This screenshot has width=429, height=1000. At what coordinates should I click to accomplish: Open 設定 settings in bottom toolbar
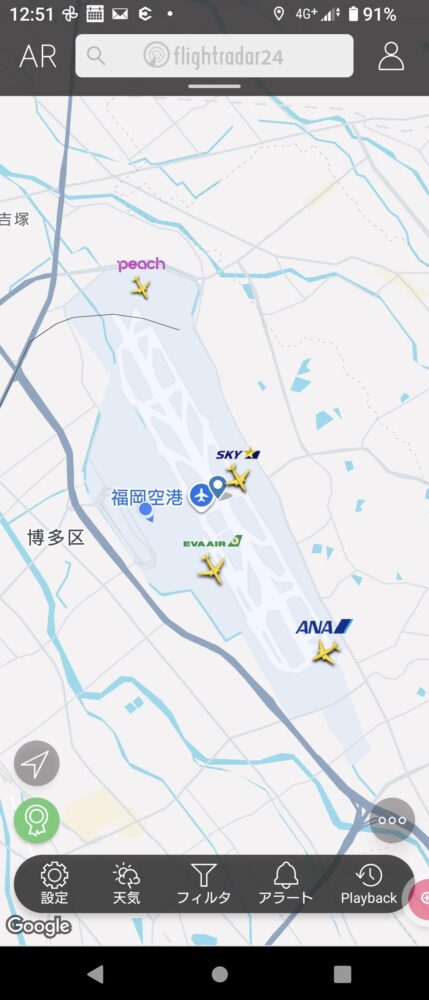(55, 884)
